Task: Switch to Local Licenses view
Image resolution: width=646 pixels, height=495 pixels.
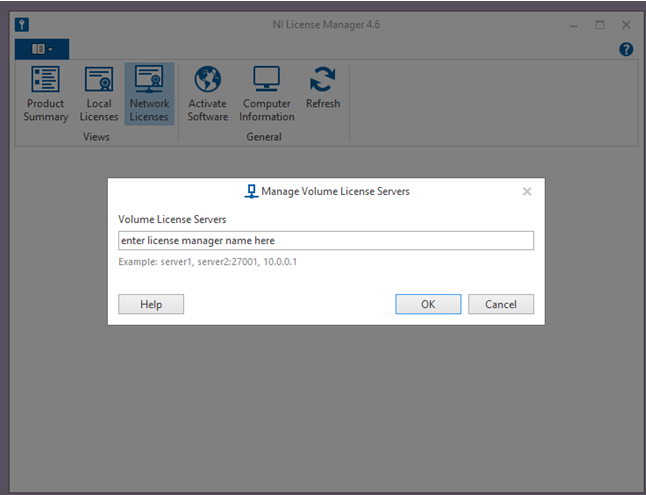Action: pos(99,94)
